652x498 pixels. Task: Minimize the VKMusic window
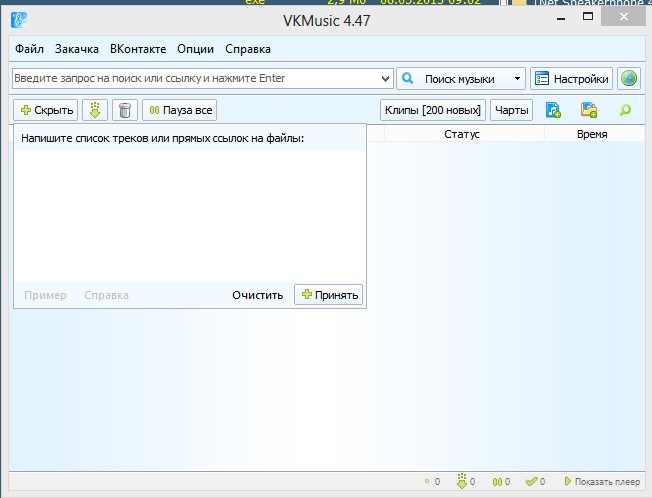point(561,18)
